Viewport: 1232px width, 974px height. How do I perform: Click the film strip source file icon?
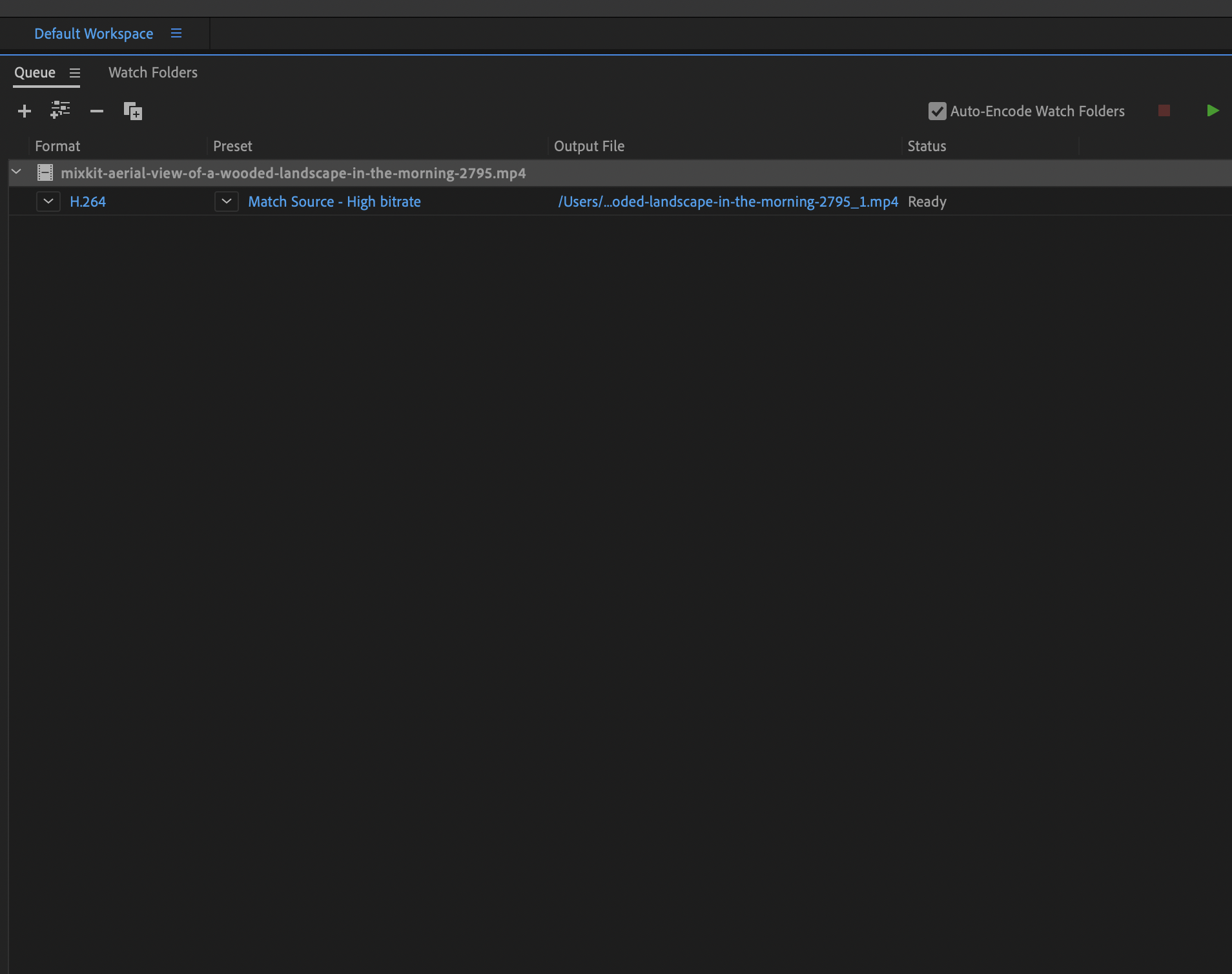tap(45, 173)
